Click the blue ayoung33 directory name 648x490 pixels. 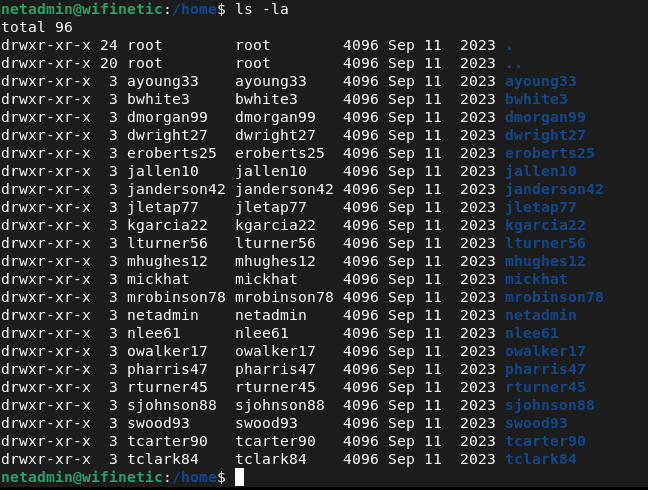click(x=540, y=82)
